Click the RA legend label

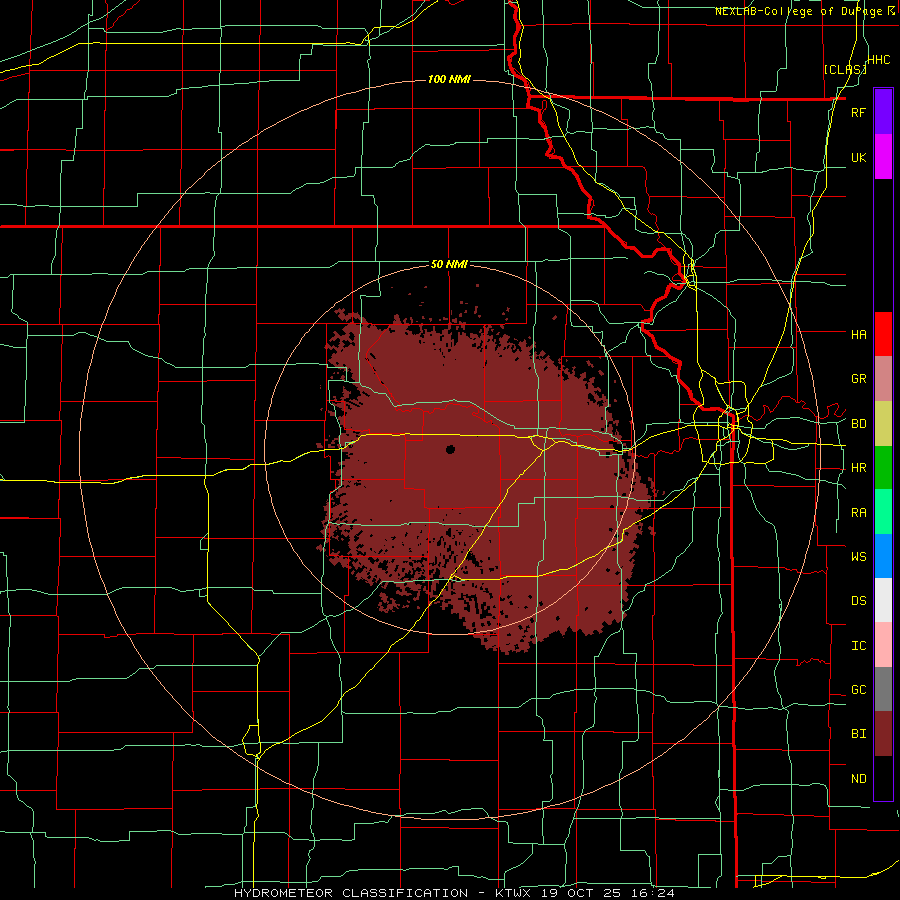click(x=858, y=513)
